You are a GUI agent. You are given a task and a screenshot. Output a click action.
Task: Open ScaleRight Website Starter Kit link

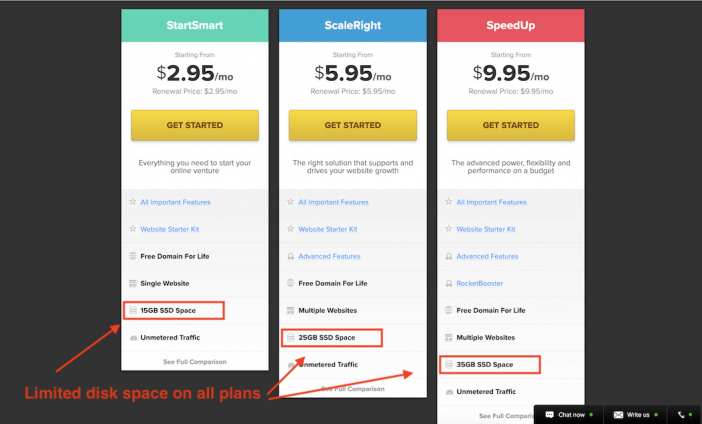tap(328, 229)
